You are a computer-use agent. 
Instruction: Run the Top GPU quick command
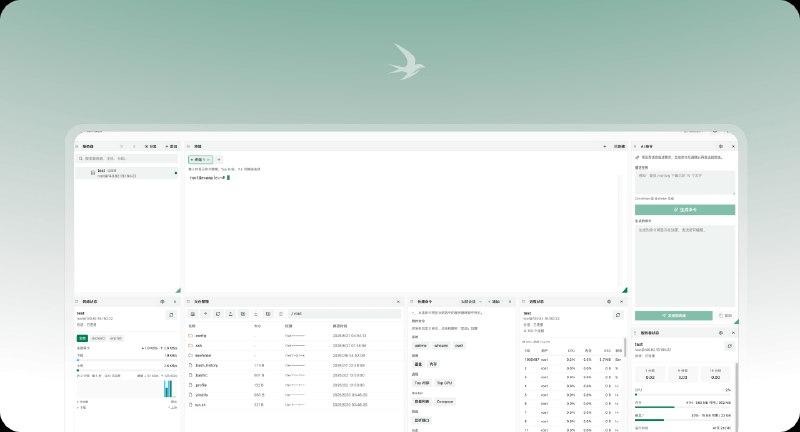point(444,383)
